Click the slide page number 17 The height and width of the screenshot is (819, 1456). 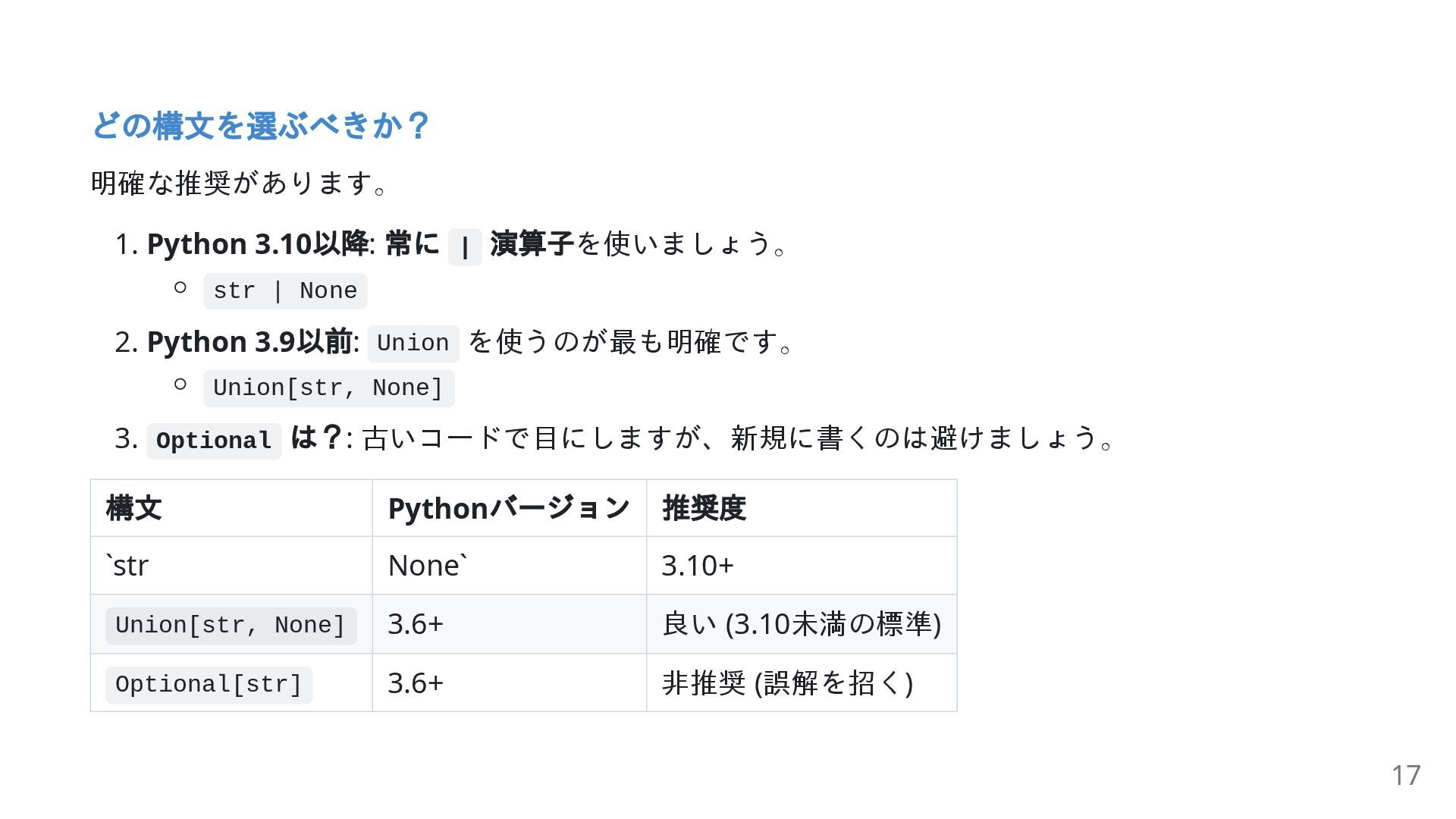tap(1406, 775)
